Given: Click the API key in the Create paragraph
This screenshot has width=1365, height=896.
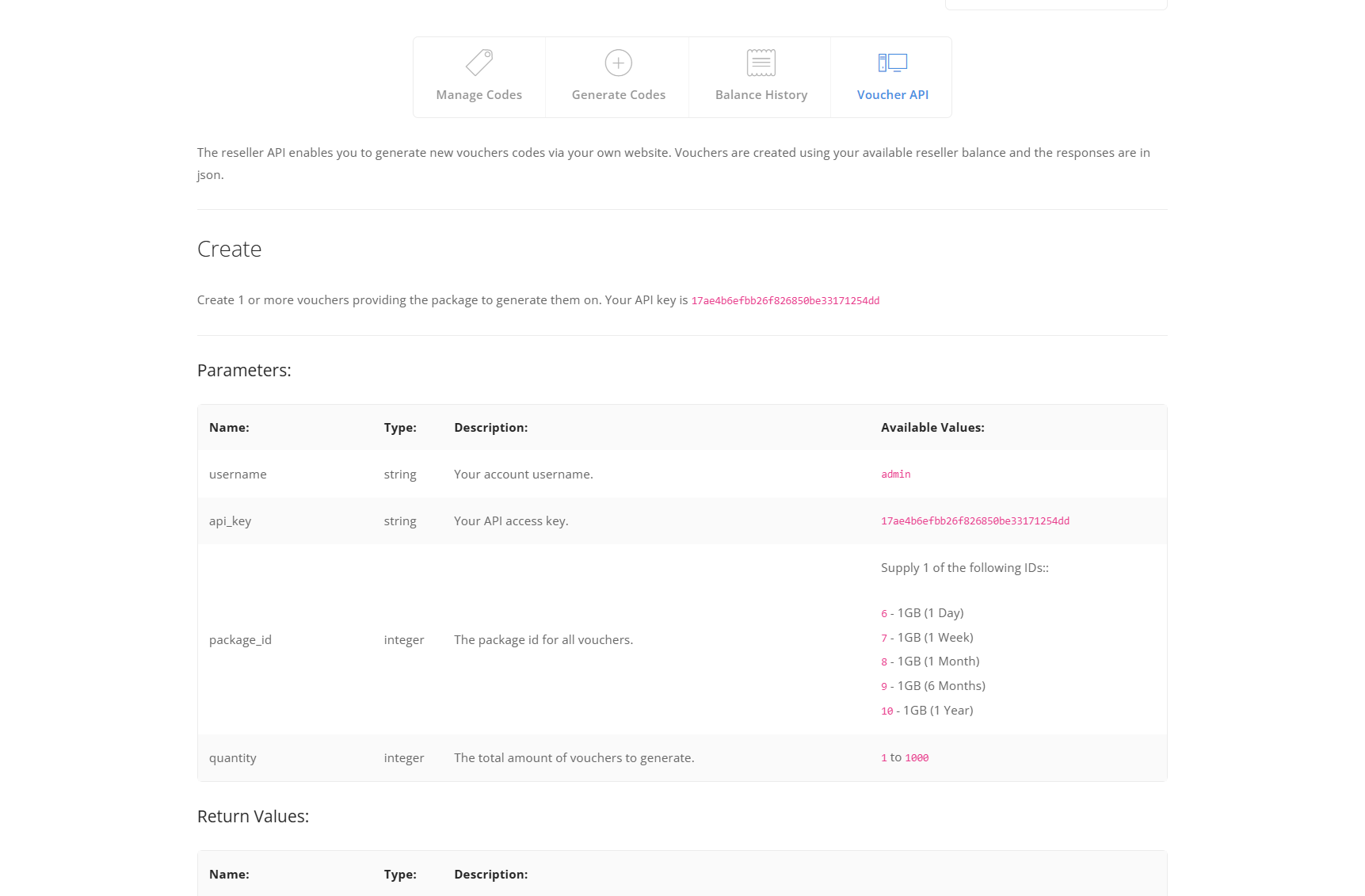Looking at the screenshot, I should pyautogui.click(x=784, y=301).
